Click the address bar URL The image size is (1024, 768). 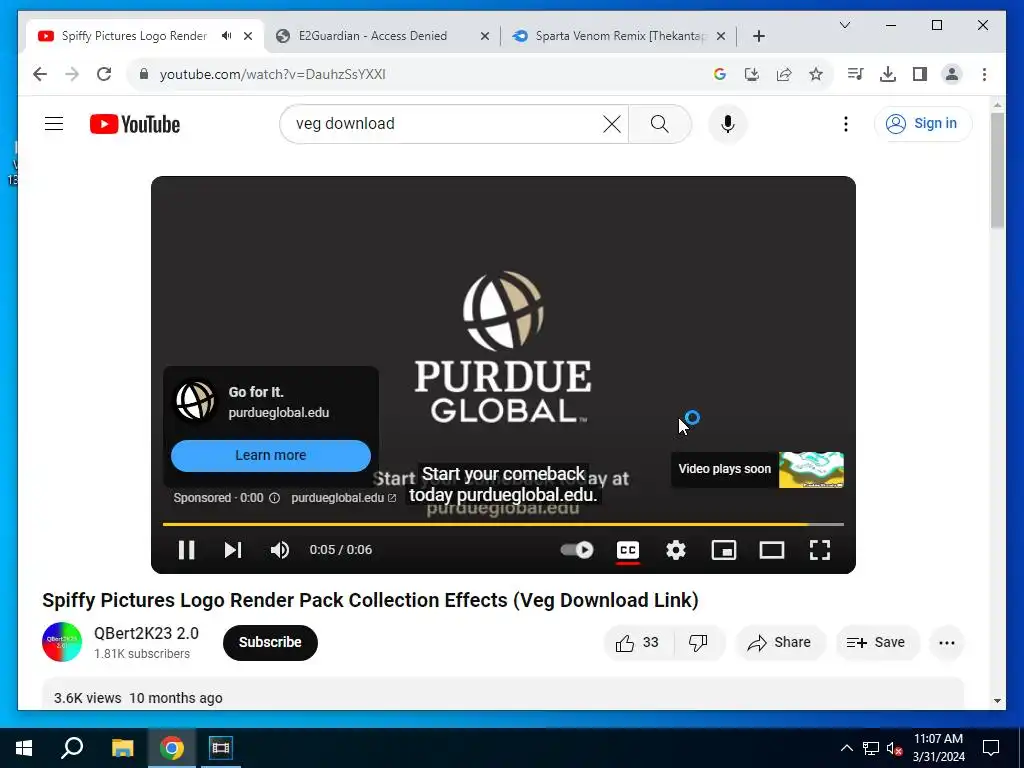[272, 74]
